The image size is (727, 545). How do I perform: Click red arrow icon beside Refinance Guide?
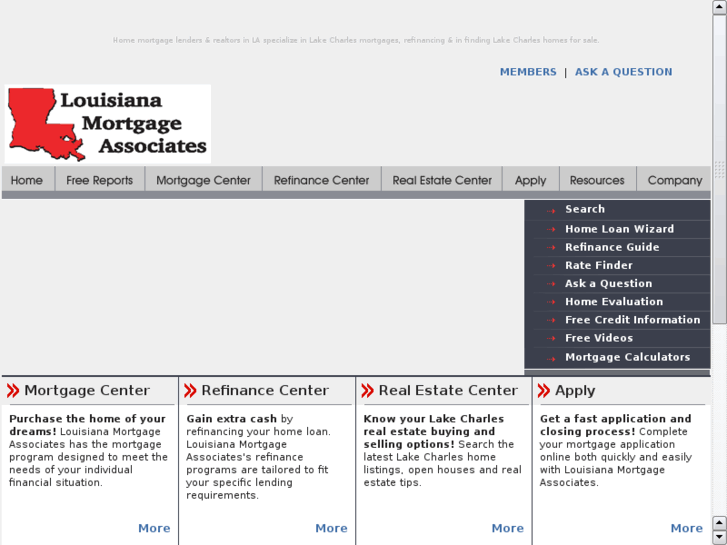(x=551, y=247)
